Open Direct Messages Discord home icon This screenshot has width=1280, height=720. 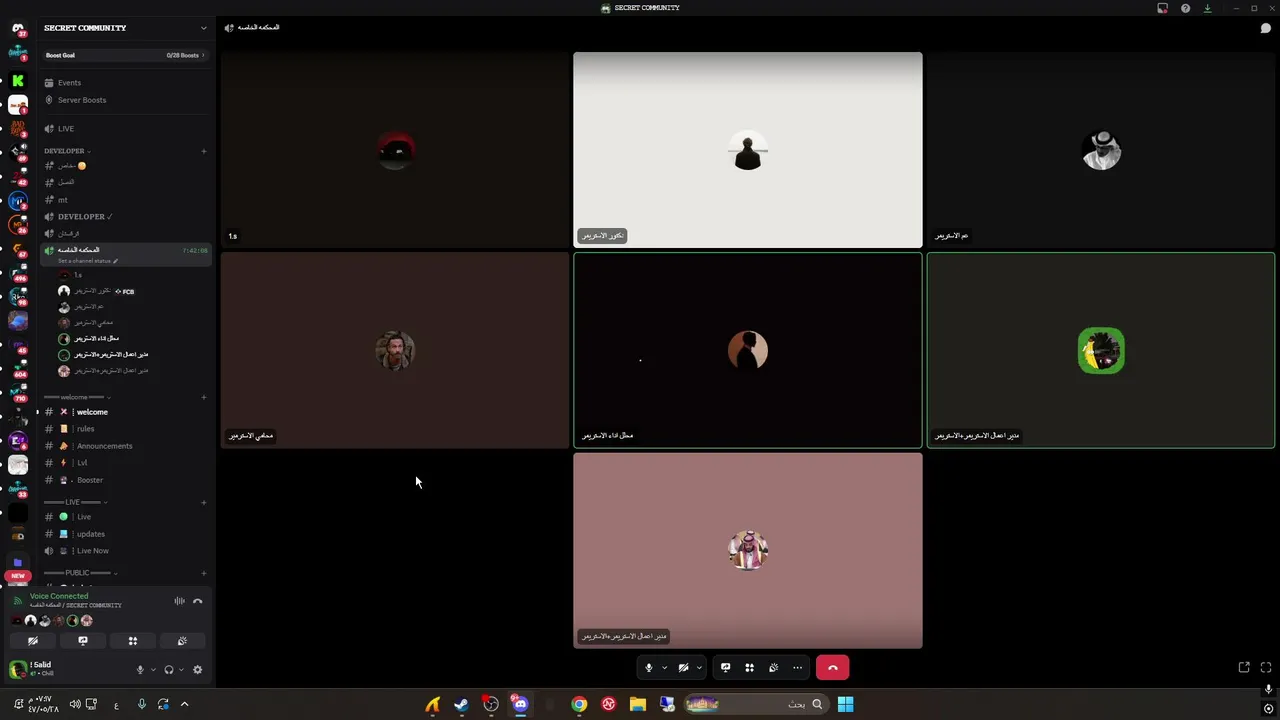point(18,30)
